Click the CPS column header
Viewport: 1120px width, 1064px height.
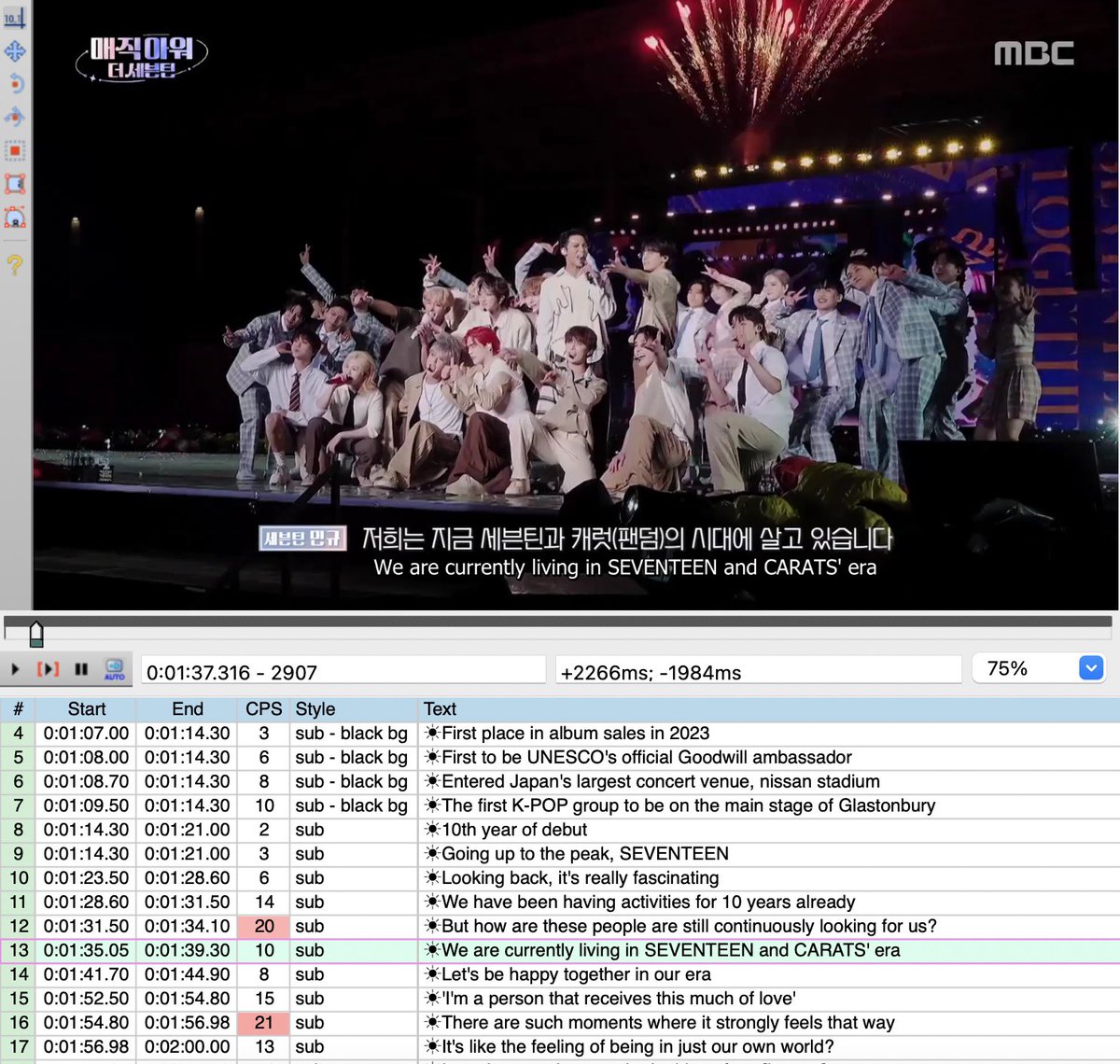264,709
